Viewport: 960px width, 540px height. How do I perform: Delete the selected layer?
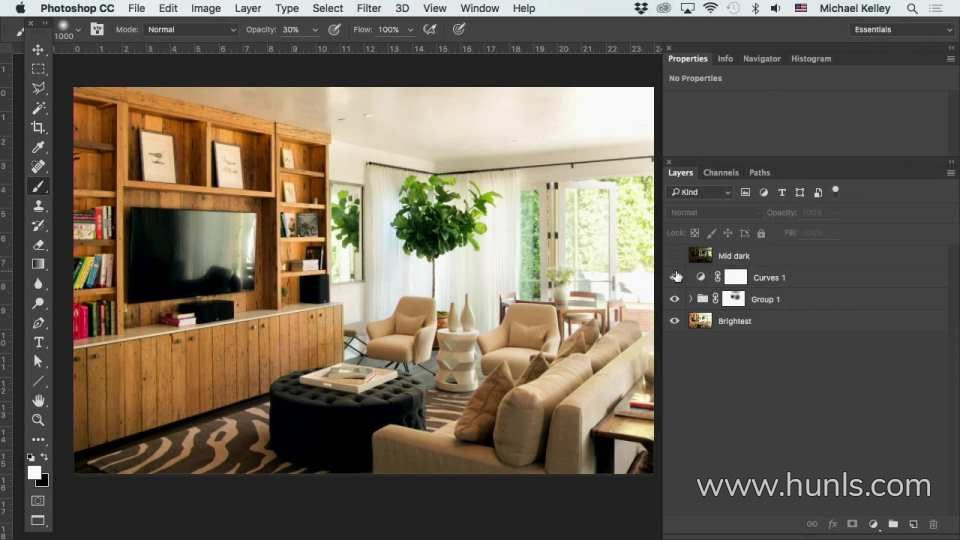[x=934, y=524]
